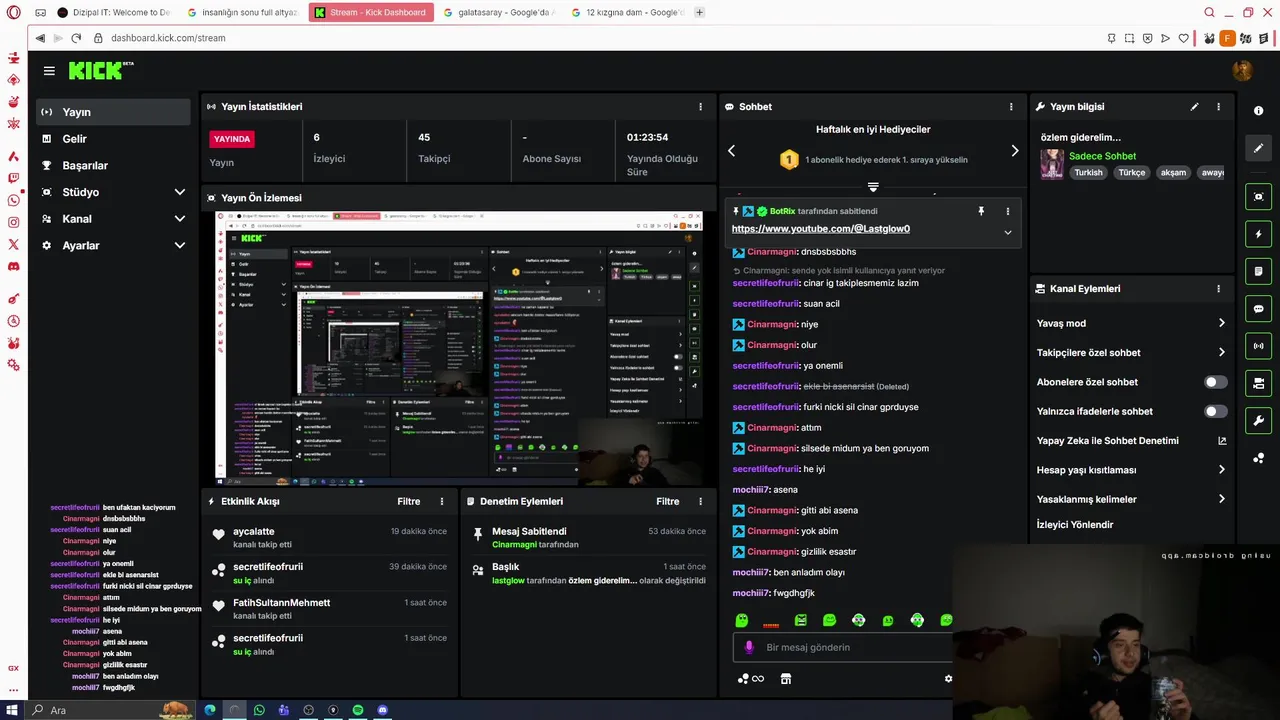1280x720 pixels.
Task: Toggle Abonelere özel sohbet switch
Action: click(x=1215, y=382)
